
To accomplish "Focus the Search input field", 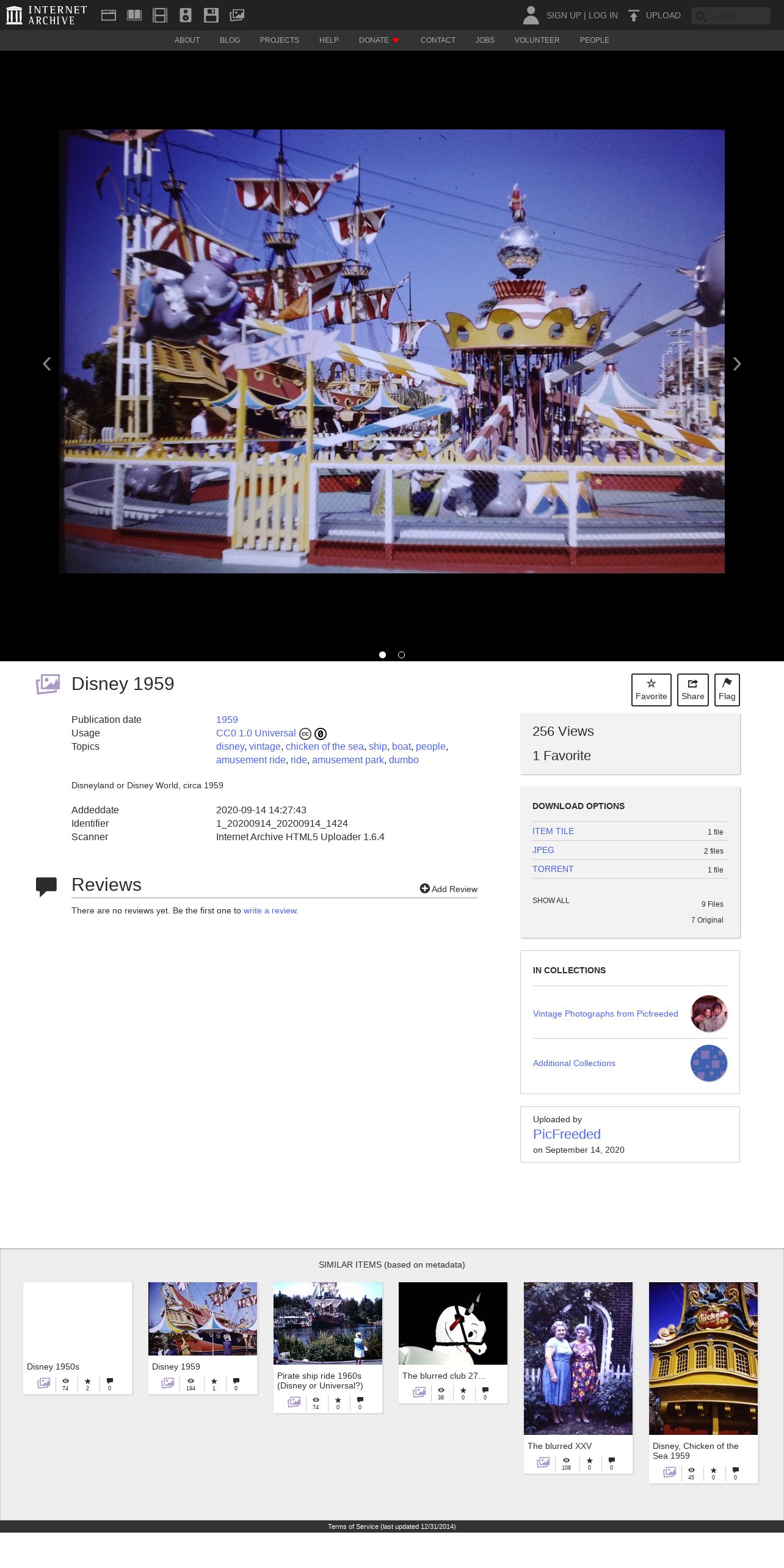I will tap(731, 16).
